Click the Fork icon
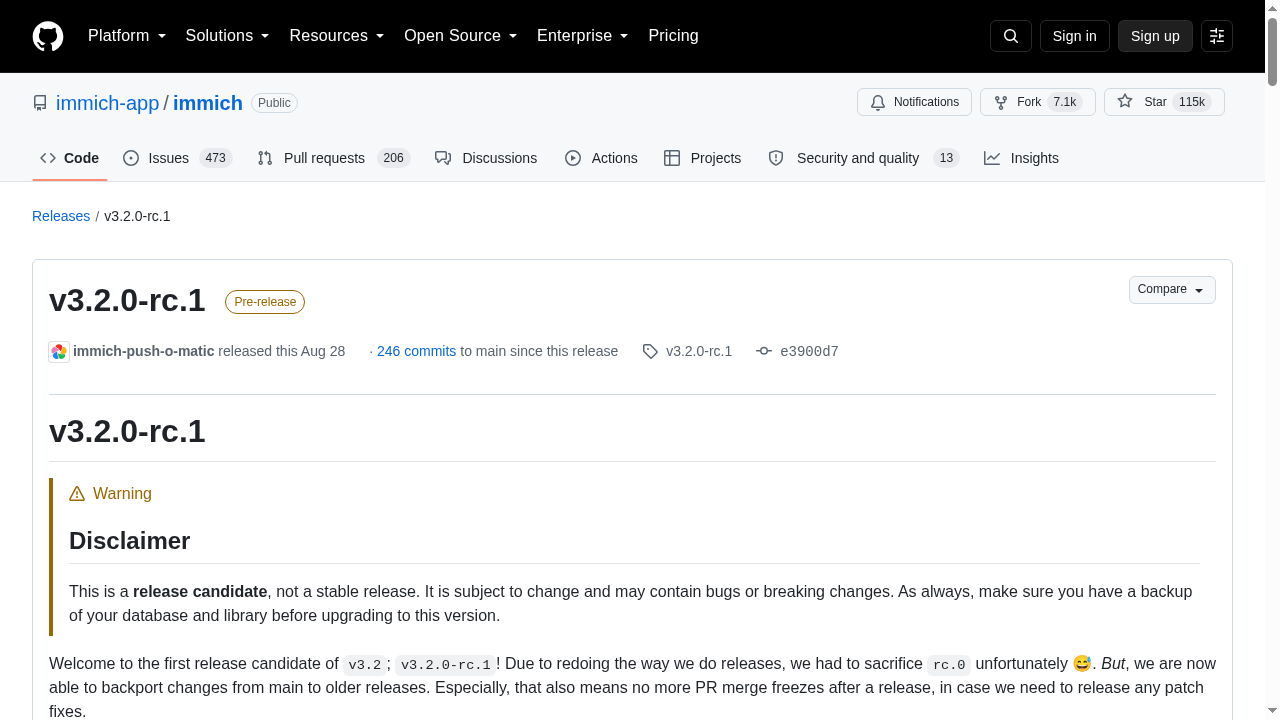Viewport: 1280px width, 720px height. tap(1001, 102)
